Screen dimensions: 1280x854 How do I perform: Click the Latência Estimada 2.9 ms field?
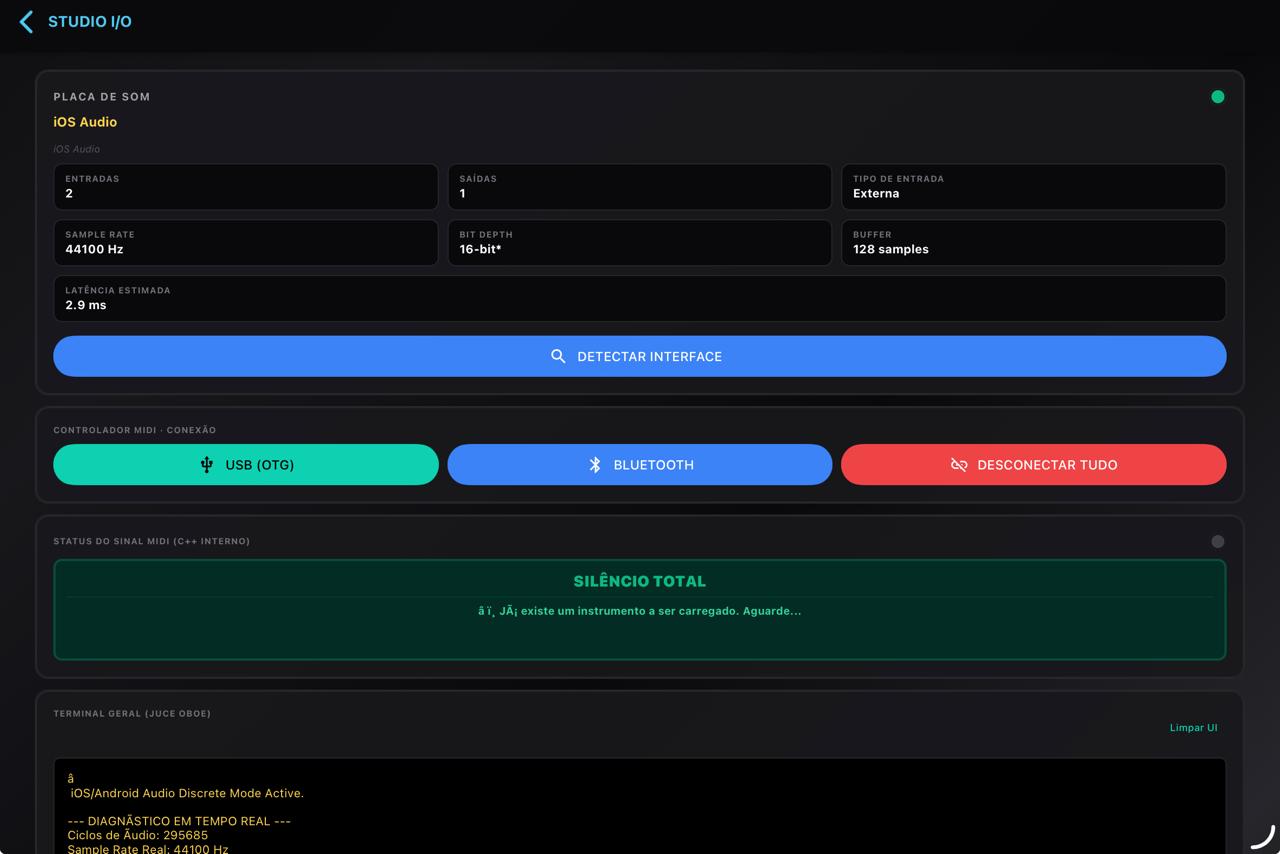coord(640,299)
